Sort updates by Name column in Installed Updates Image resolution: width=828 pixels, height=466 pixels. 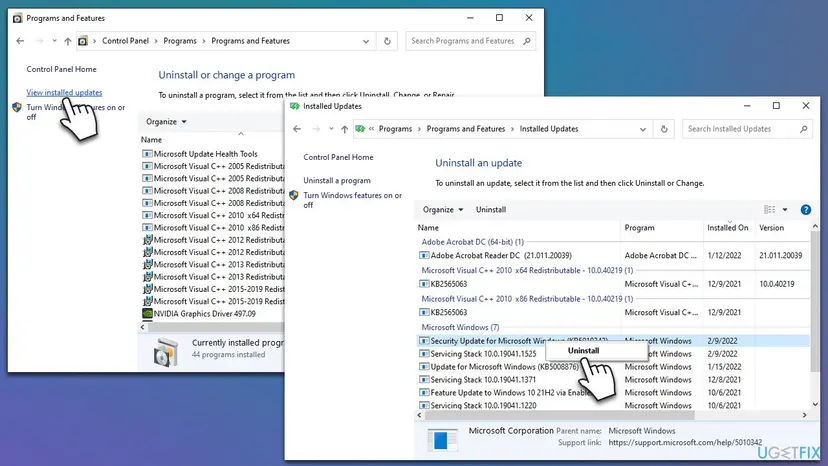(x=518, y=228)
